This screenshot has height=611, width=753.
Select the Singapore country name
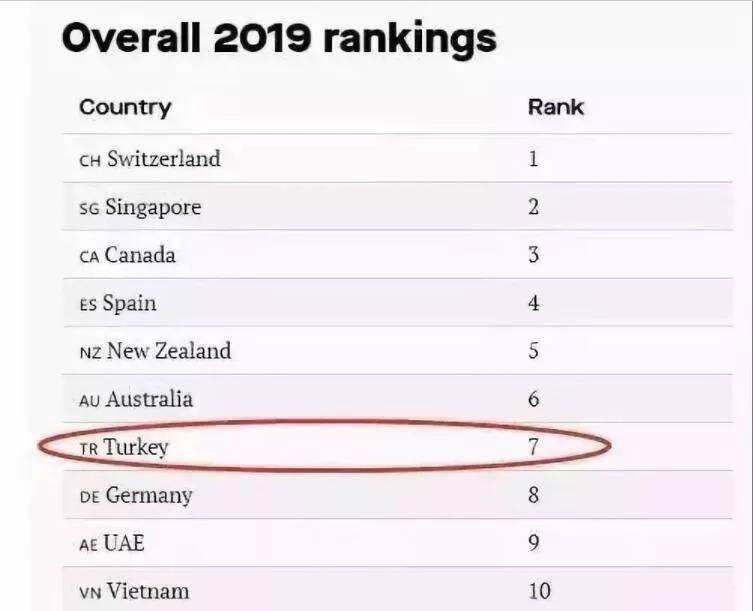(x=153, y=207)
